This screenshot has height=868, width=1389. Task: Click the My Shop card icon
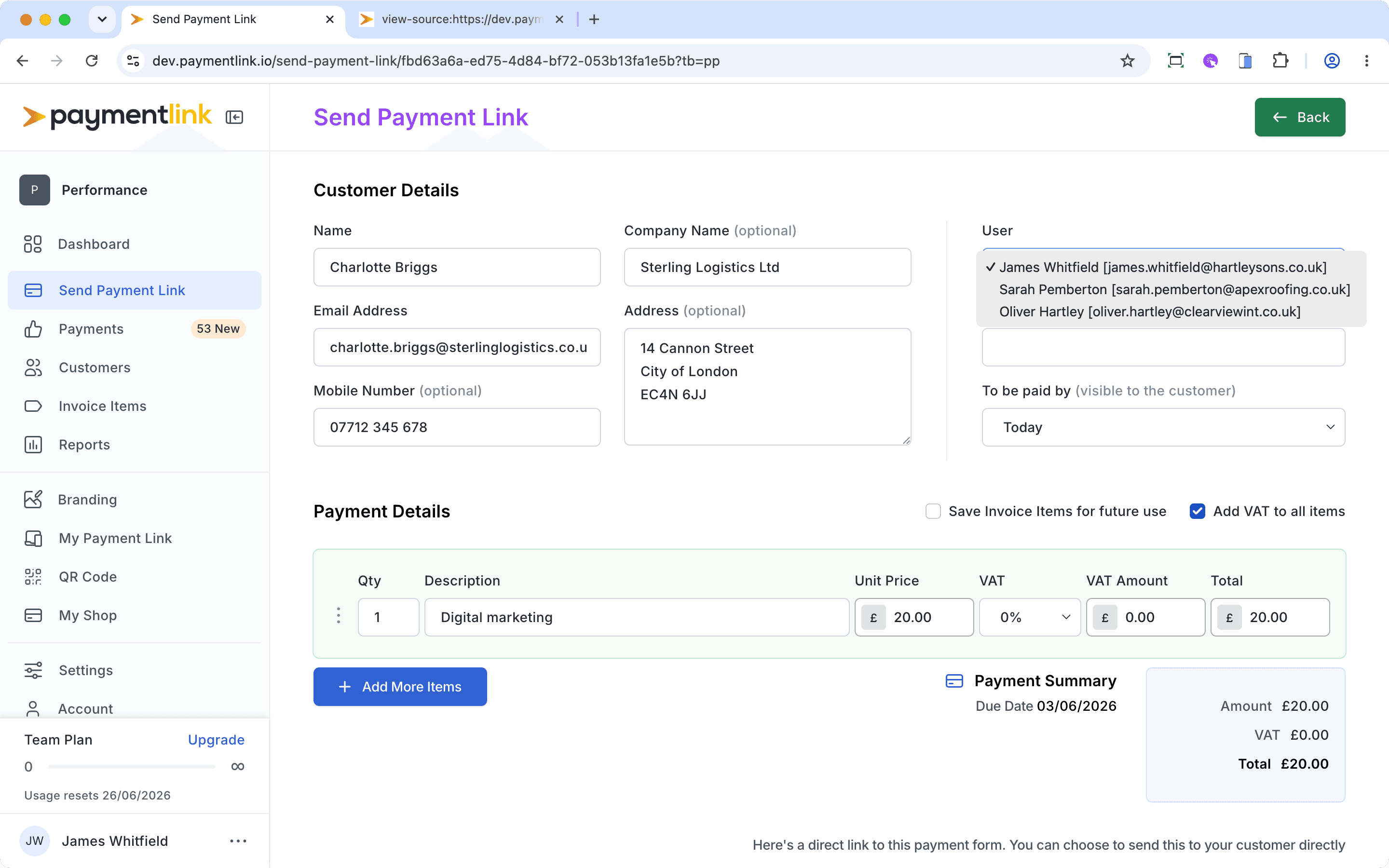click(33, 615)
